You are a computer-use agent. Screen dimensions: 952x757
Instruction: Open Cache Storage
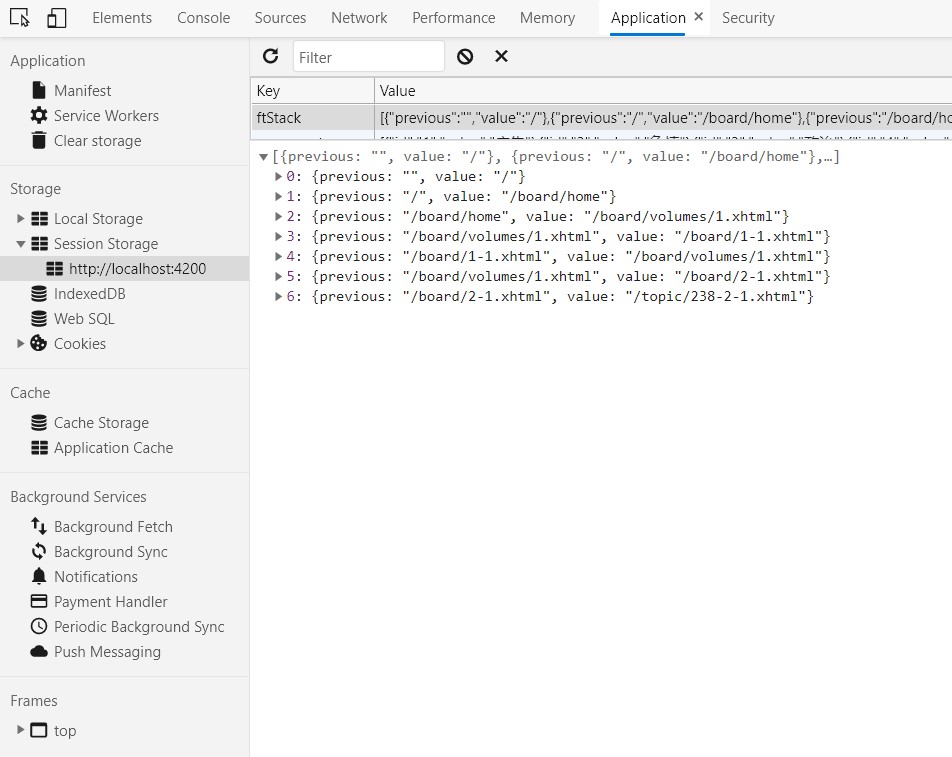click(x=101, y=423)
